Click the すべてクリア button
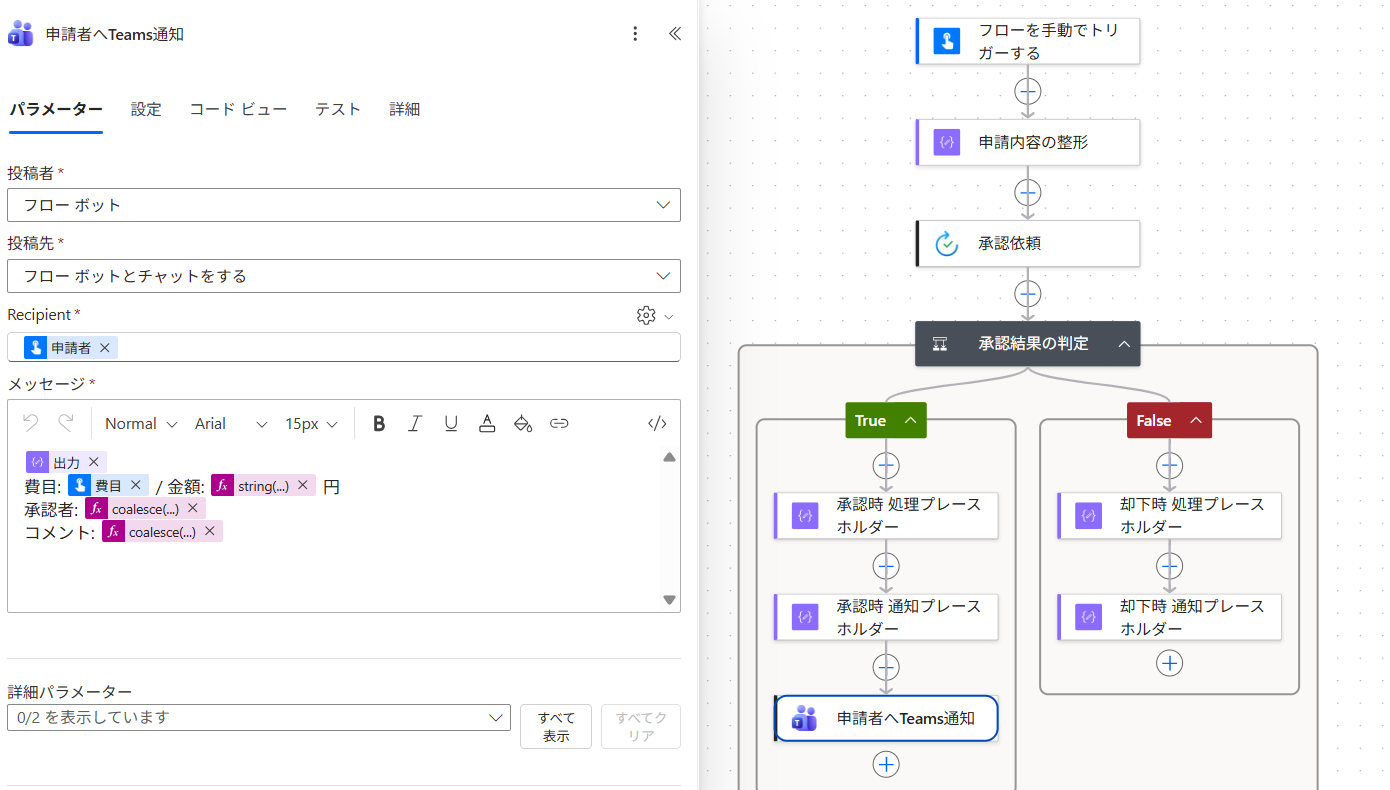1390x790 pixels. (641, 727)
